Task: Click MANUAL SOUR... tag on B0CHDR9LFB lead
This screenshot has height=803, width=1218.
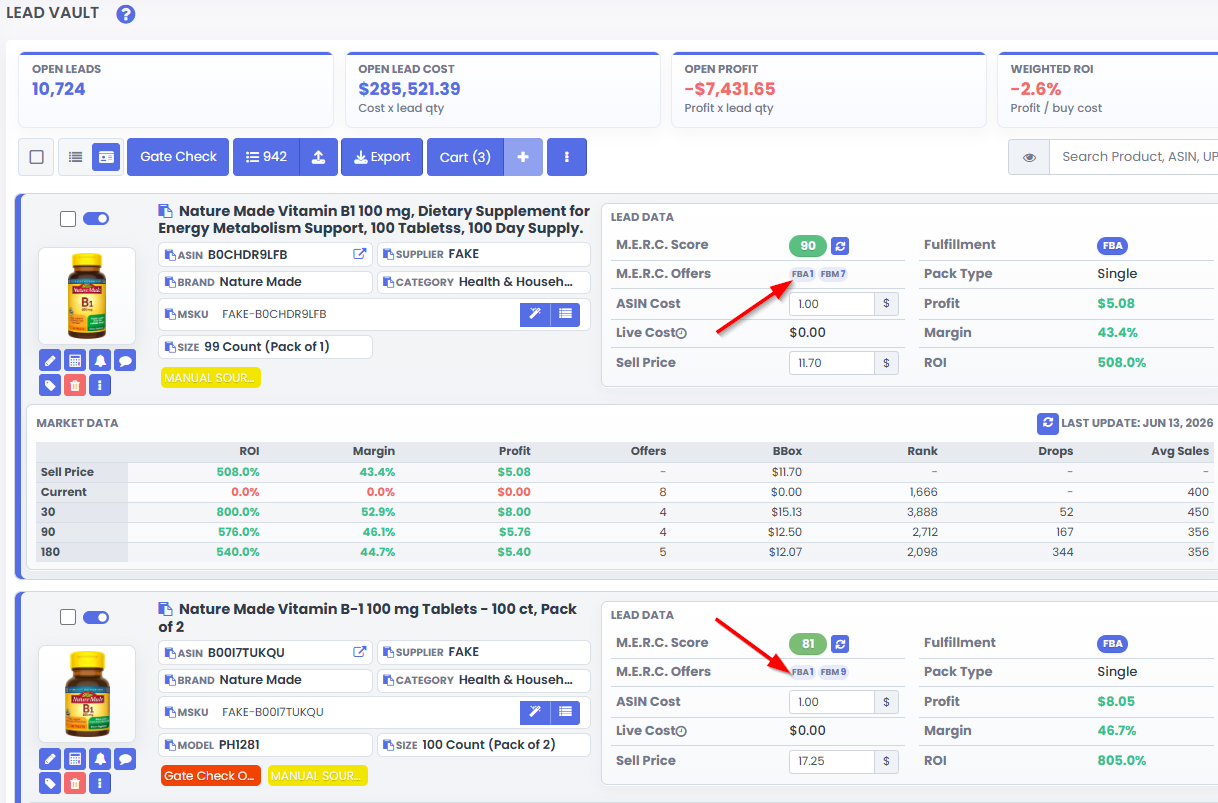Action: coord(211,377)
